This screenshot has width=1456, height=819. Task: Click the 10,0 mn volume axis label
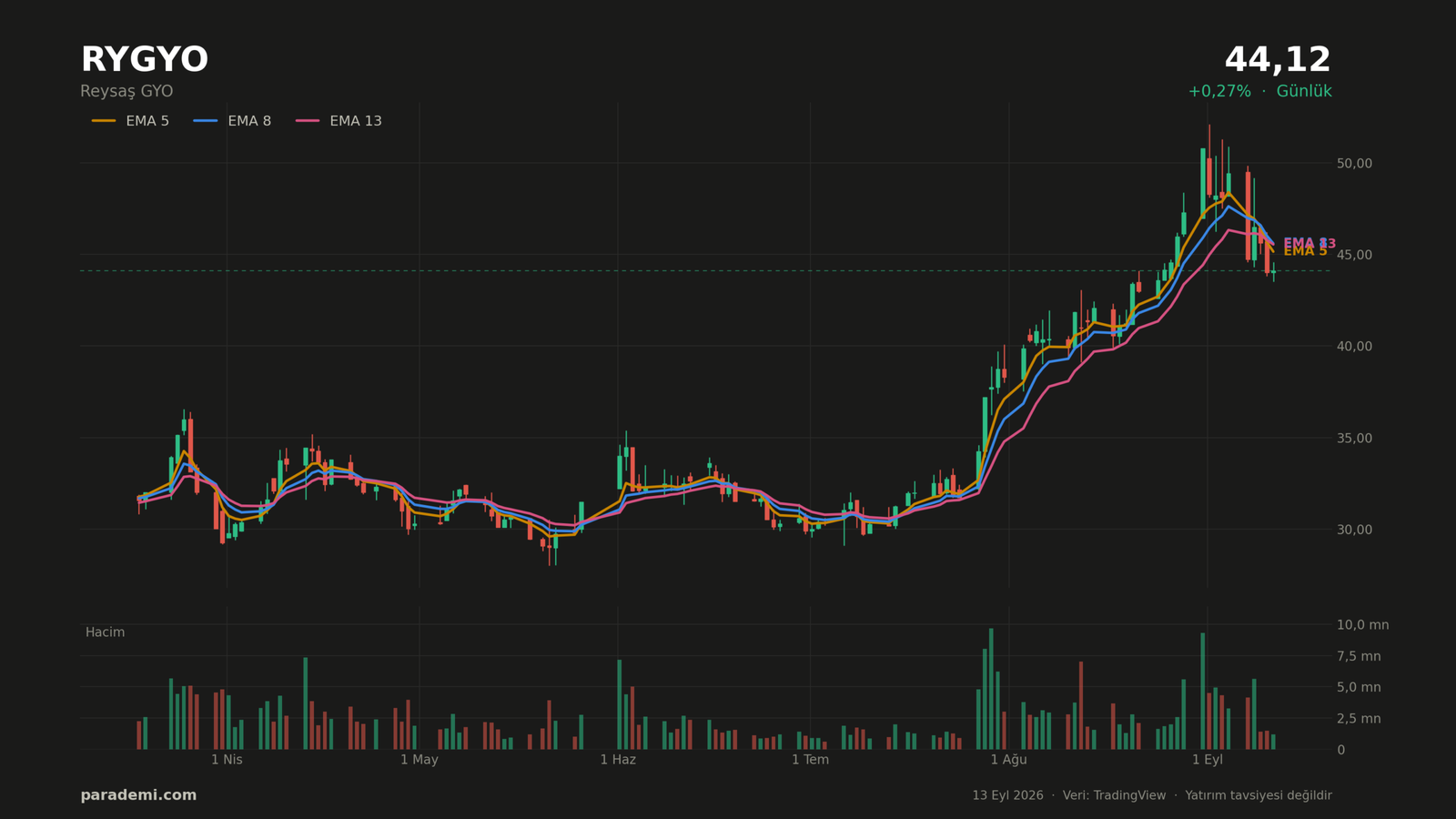coord(1362,625)
